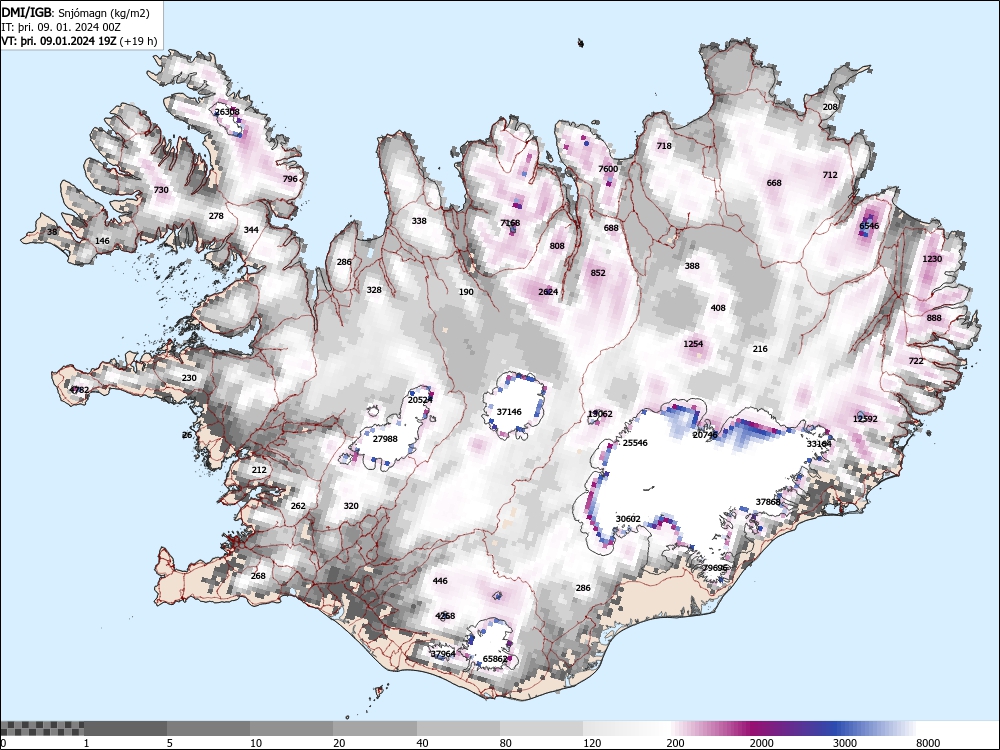
Task: Click the value 4268
Action: [x=445, y=615]
